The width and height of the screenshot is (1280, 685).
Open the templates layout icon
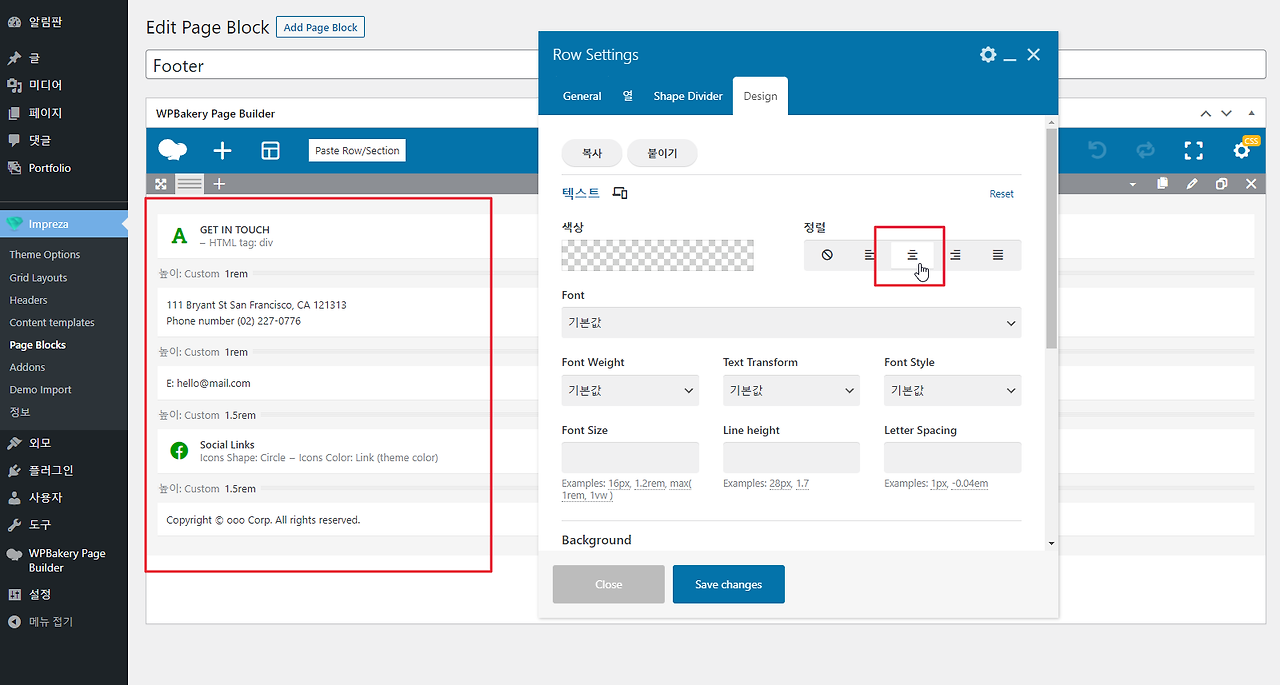pyautogui.click(x=270, y=150)
